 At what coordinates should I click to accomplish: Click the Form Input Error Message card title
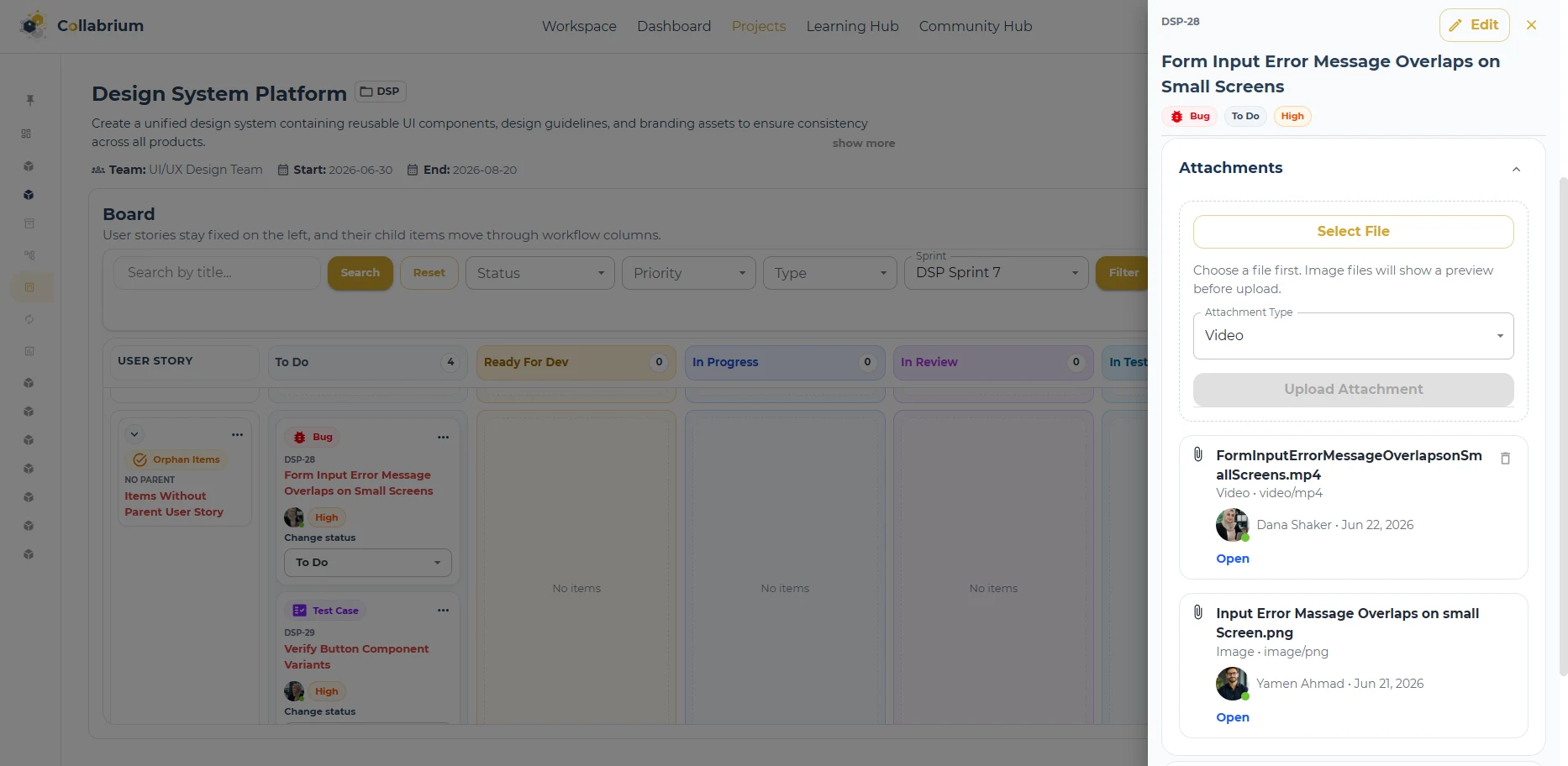(359, 483)
